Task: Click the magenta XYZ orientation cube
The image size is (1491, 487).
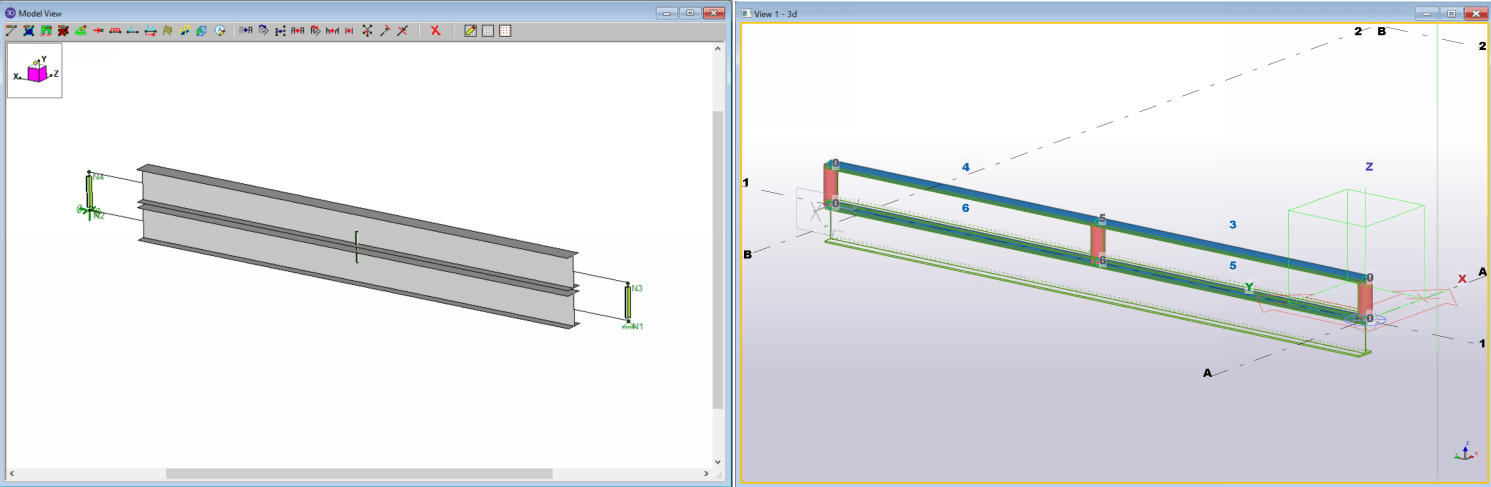Action: (36, 73)
